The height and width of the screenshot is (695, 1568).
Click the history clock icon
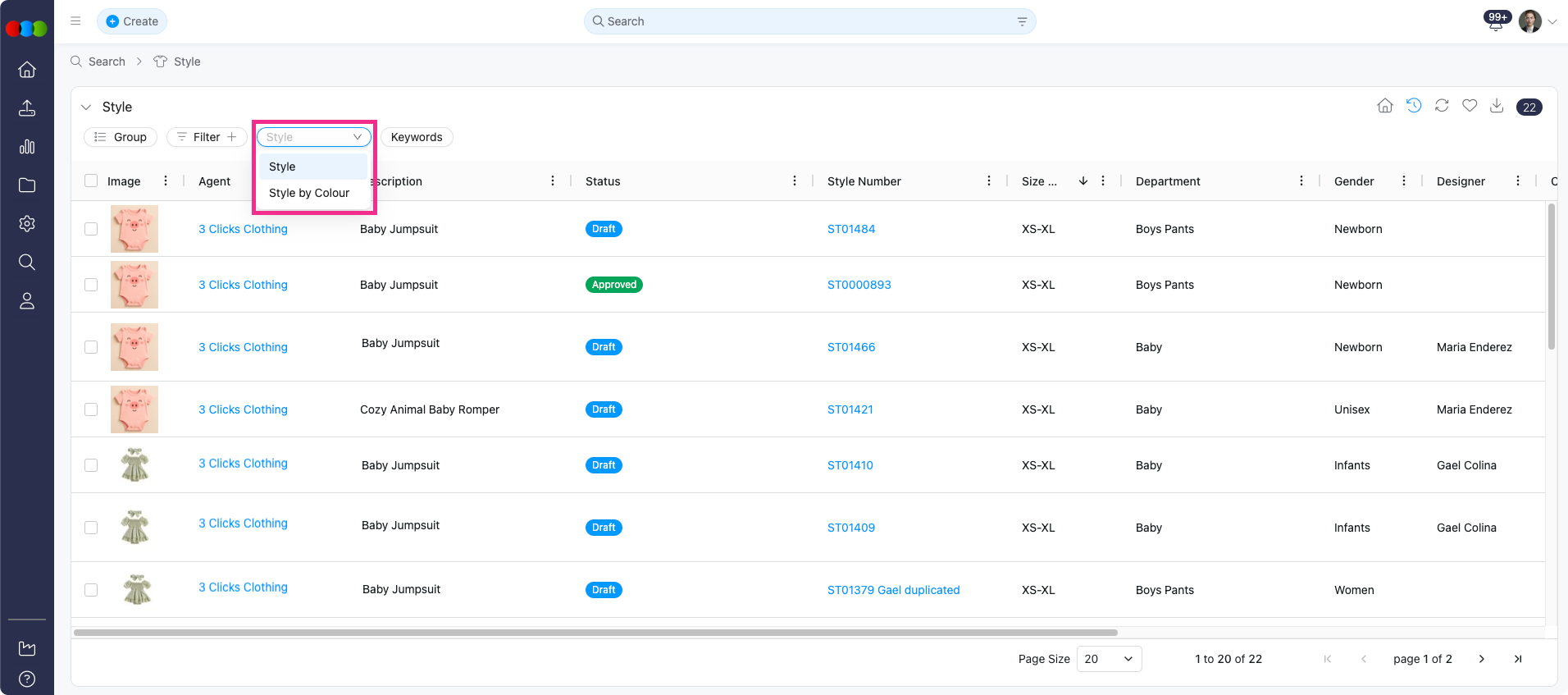1414,106
